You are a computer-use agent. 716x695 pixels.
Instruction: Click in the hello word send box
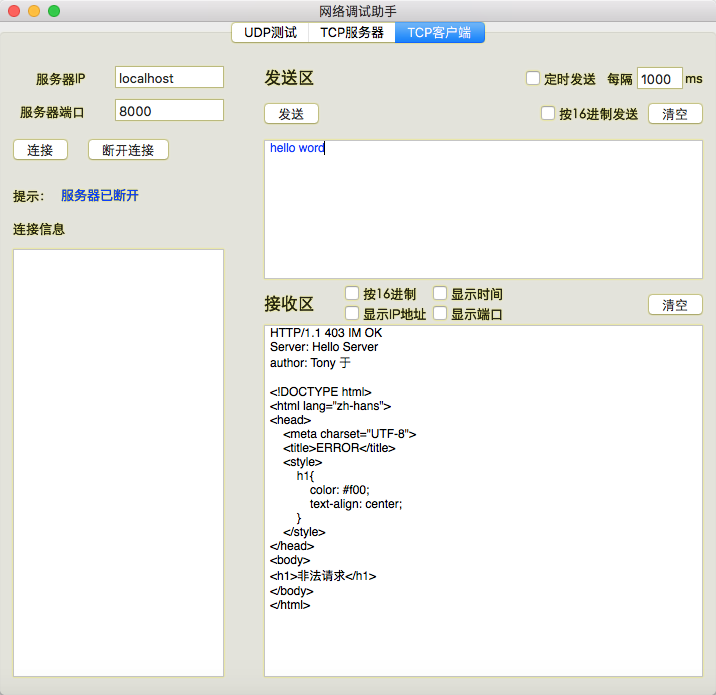(483, 210)
